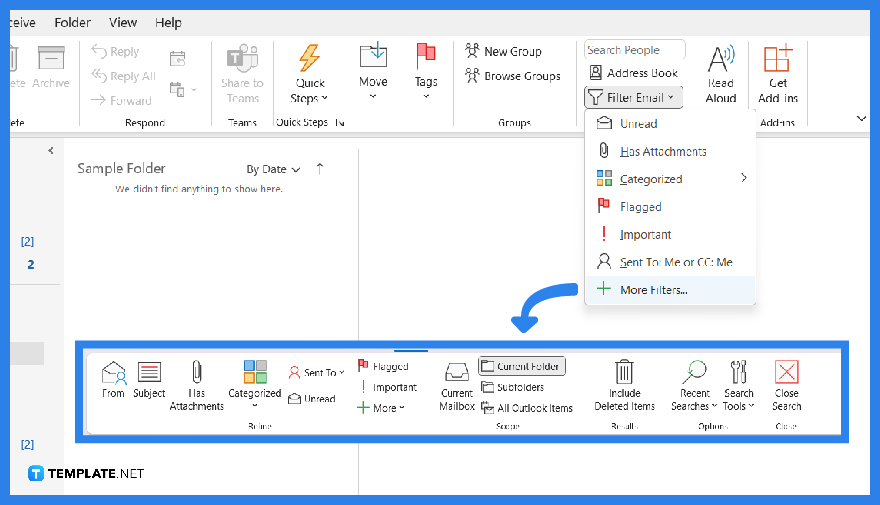
Task: Select Important filter in dropdown menu
Action: click(x=670, y=235)
